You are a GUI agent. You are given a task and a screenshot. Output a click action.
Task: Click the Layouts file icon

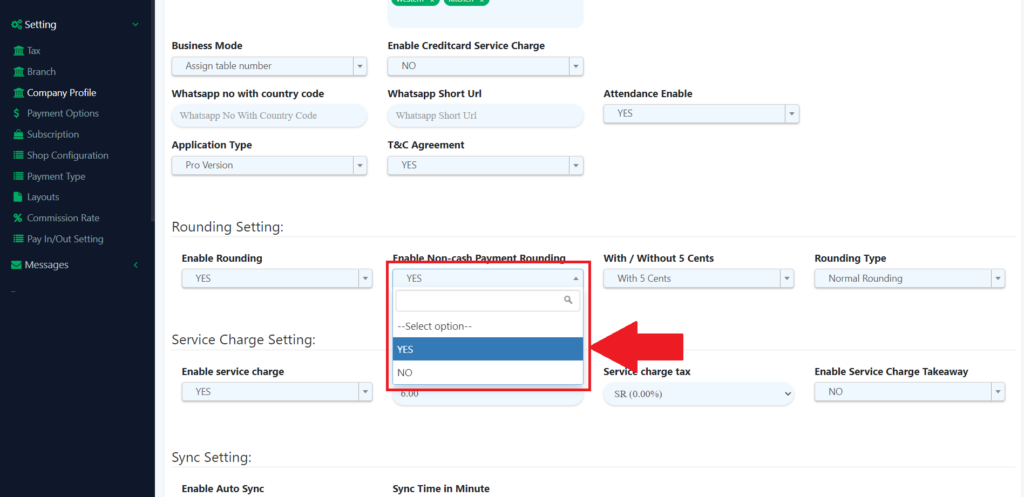pyautogui.click(x=17, y=198)
